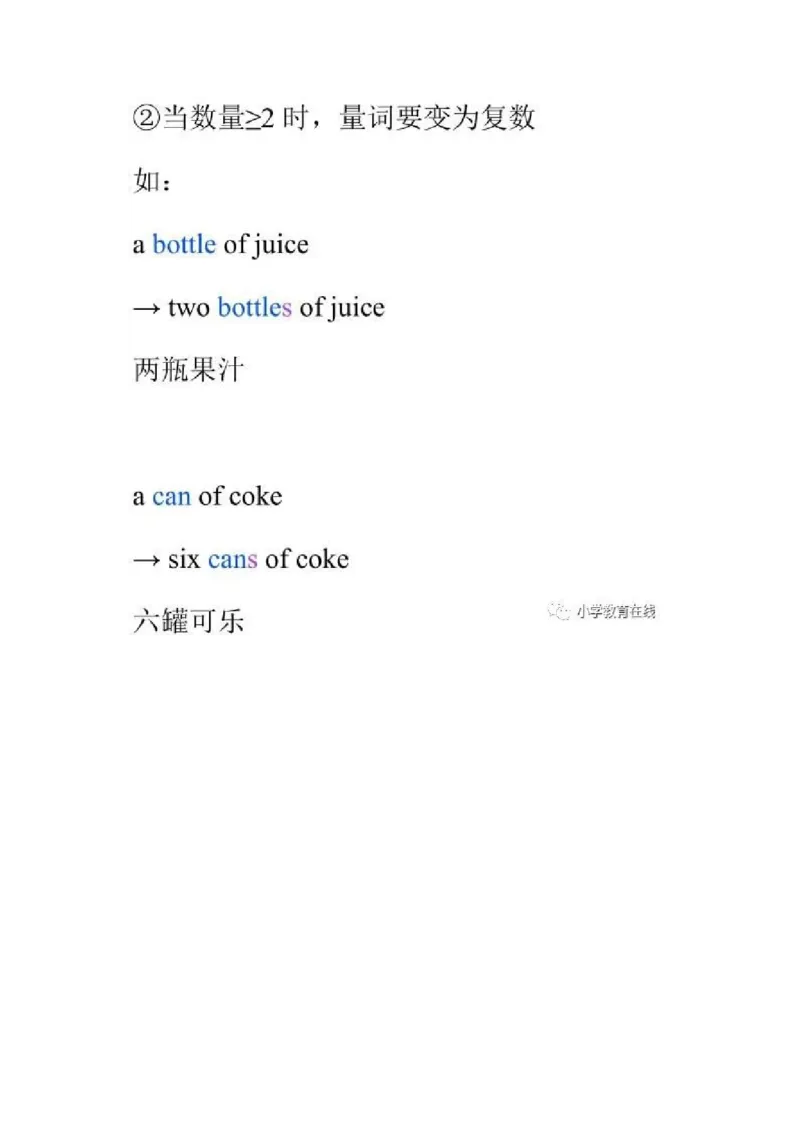Image resolution: width=800 pixels, height=1132 pixels.
Task: Click the word six
Action: pyautogui.click(x=183, y=560)
